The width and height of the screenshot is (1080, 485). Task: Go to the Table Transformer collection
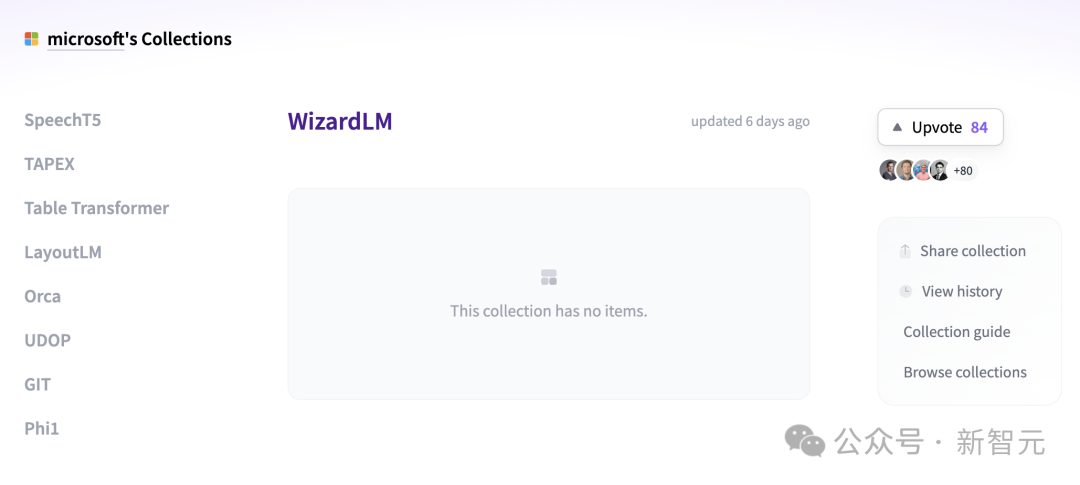[96, 208]
